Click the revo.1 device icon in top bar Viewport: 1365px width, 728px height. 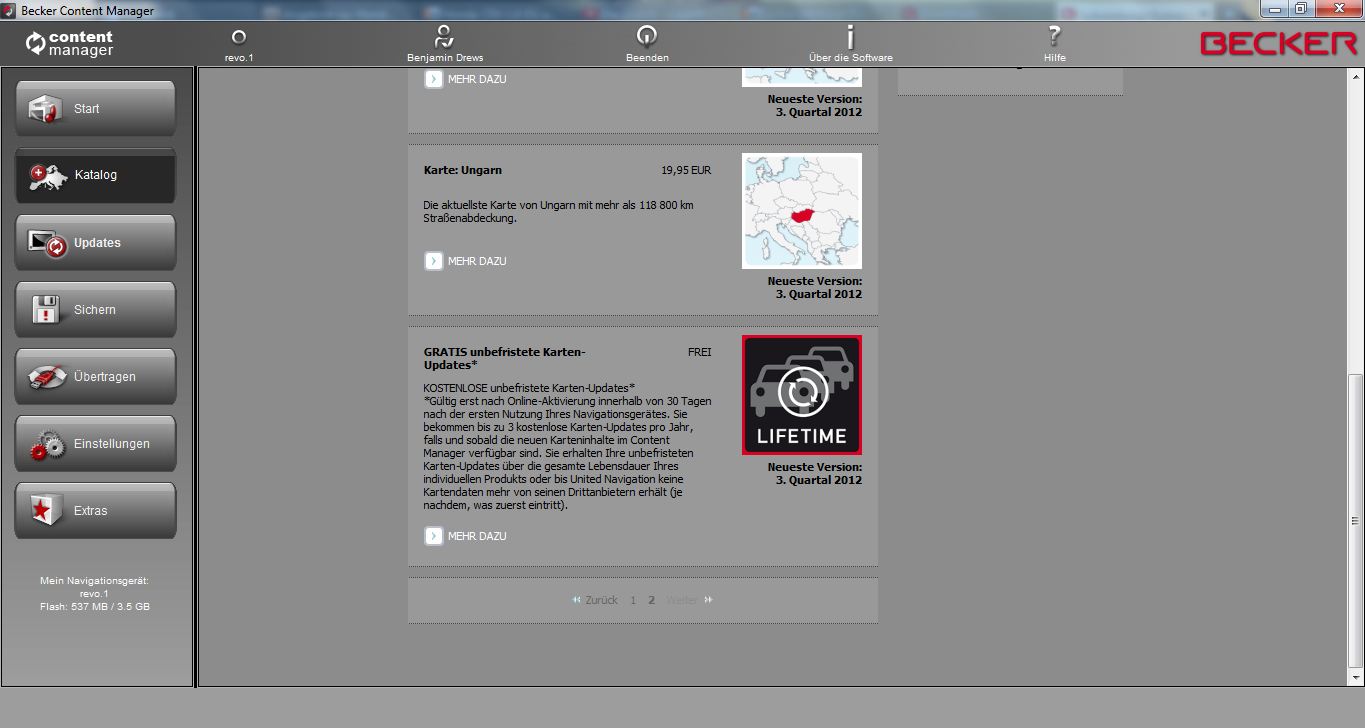pos(238,38)
